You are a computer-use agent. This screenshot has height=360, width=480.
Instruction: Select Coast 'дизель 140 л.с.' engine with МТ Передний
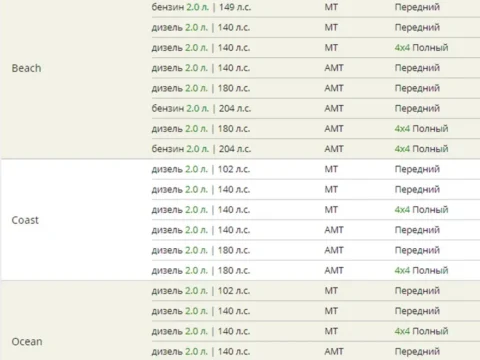point(201,190)
